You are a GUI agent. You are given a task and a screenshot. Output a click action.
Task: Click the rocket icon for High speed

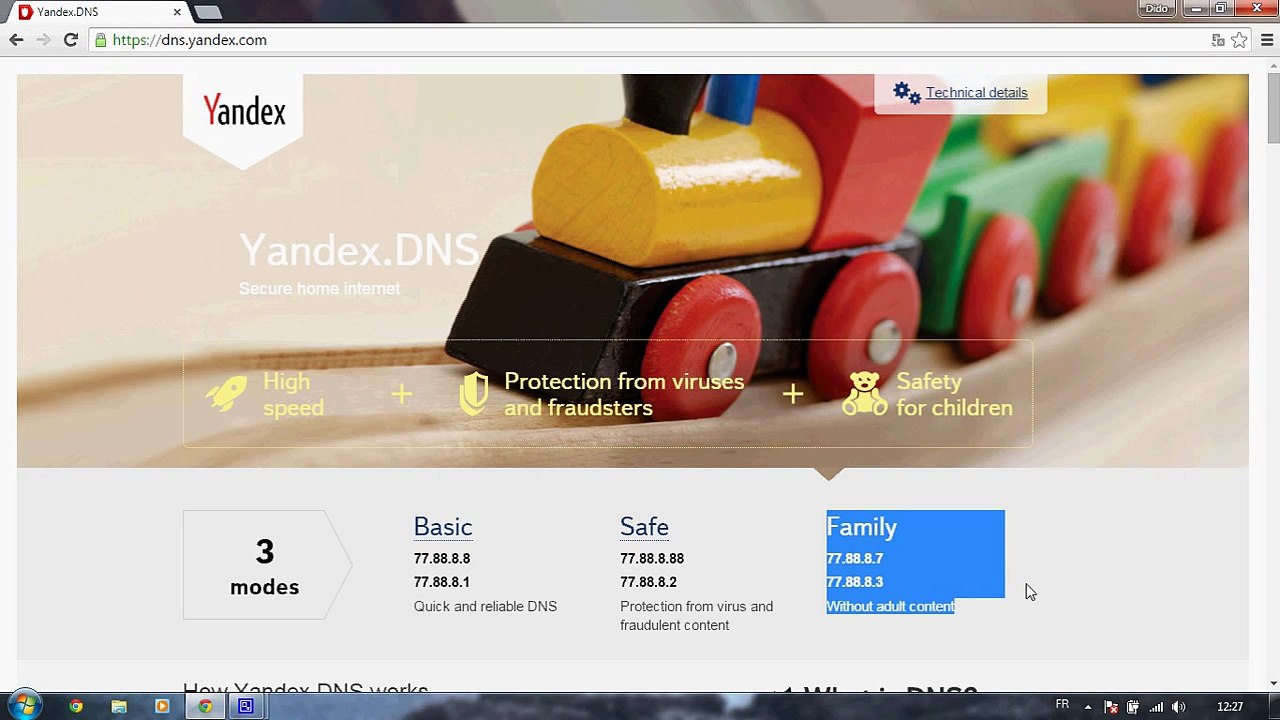click(x=227, y=393)
